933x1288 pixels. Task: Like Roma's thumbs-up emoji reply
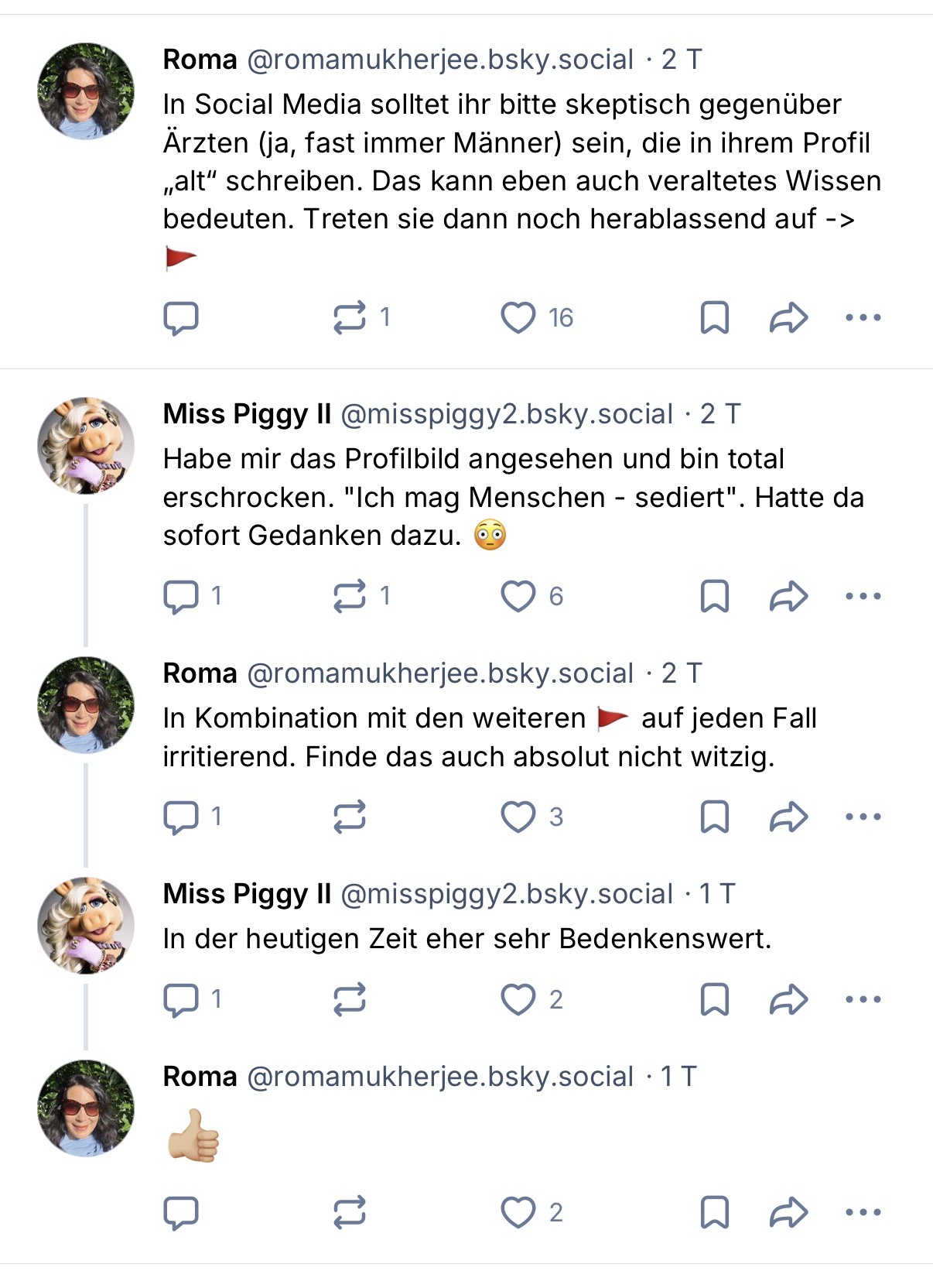[518, 1212]
